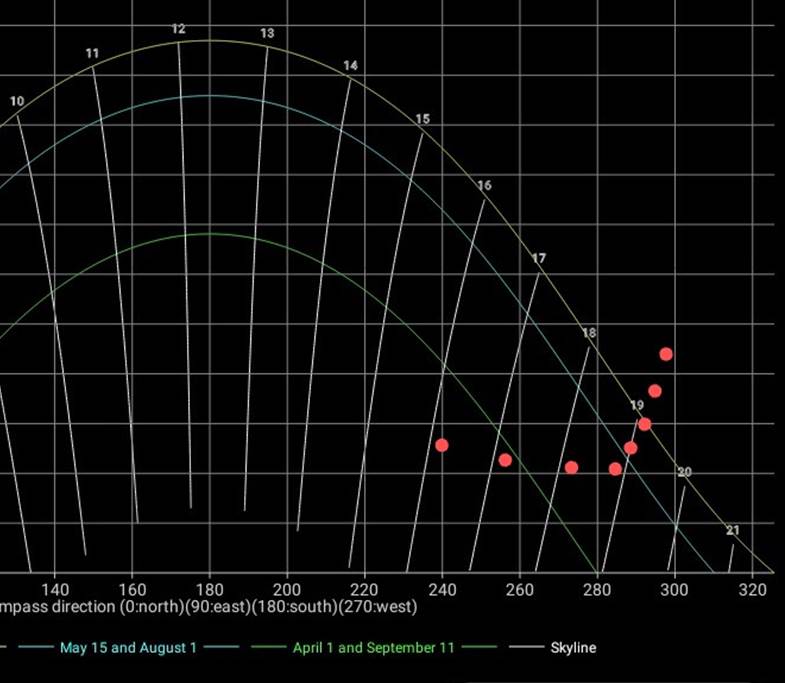785x683 pixels.
Task: Toggle the "April 1 and September 11" legend entry
Action: (373, 648)
